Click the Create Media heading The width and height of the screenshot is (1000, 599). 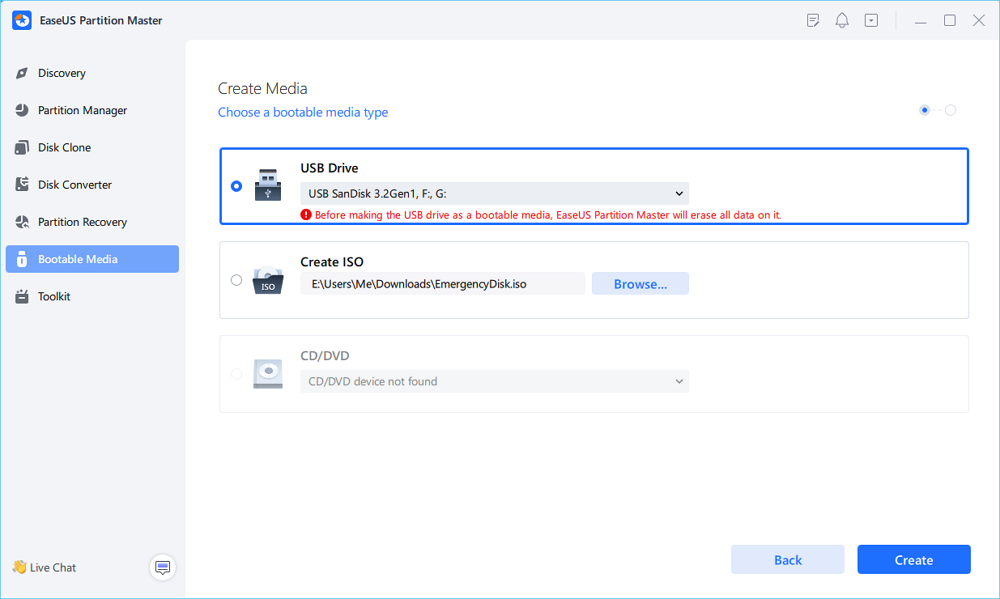(x=263, y=88)
